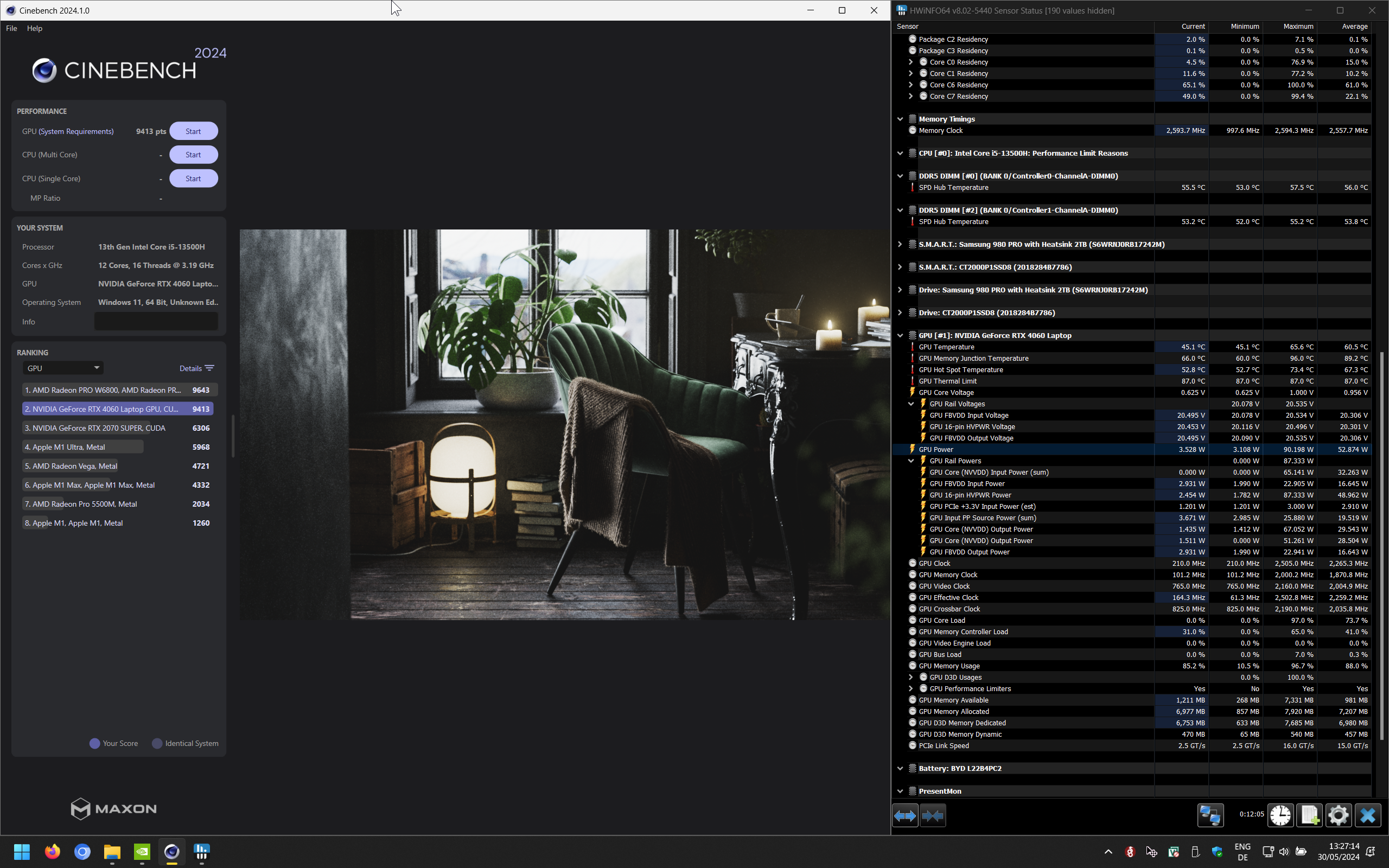Click the Info text field
The height and width of the screenshot is (868, 1389).
coord(156,322)
